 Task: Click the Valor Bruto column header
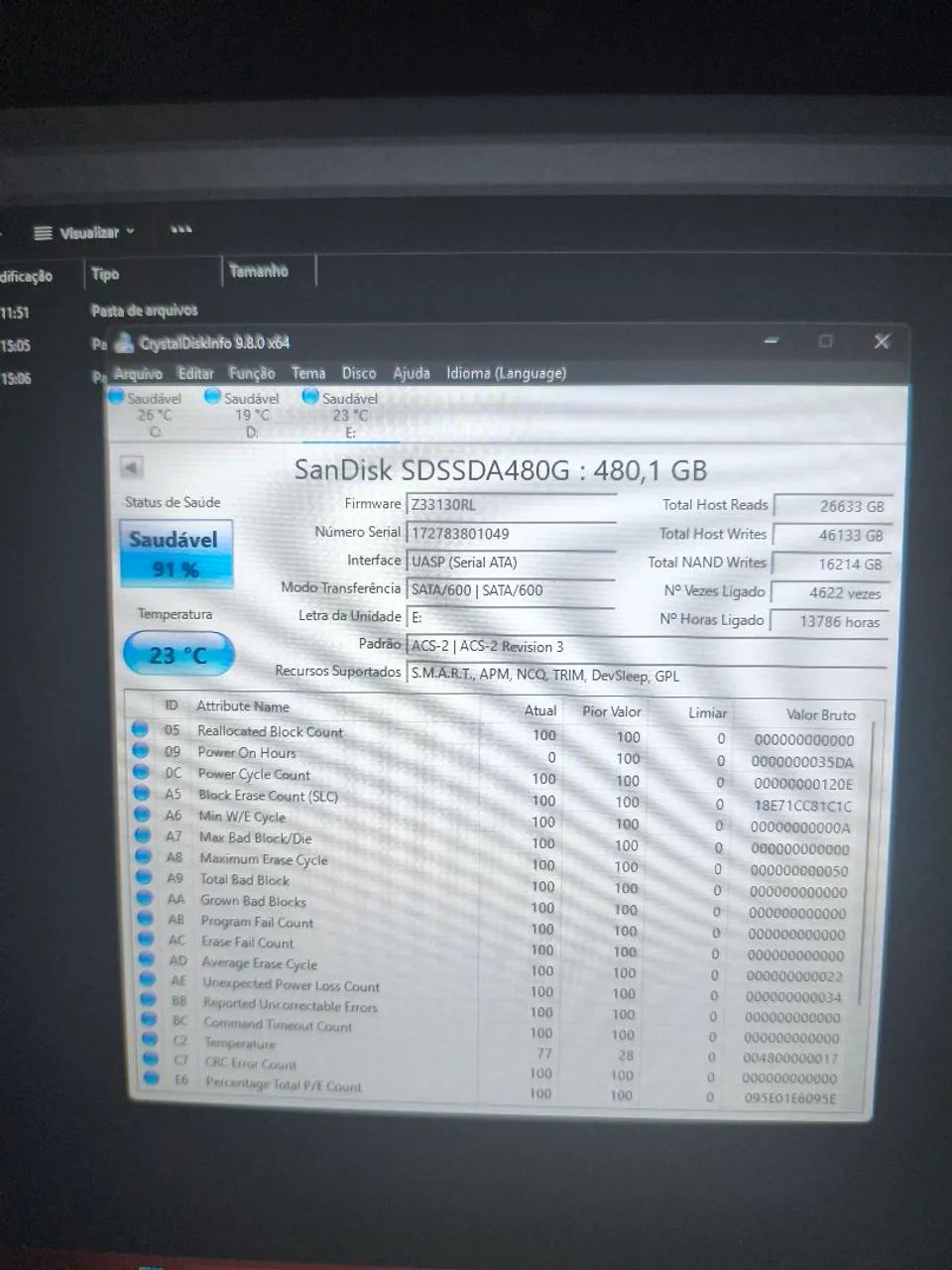point(821,714)
